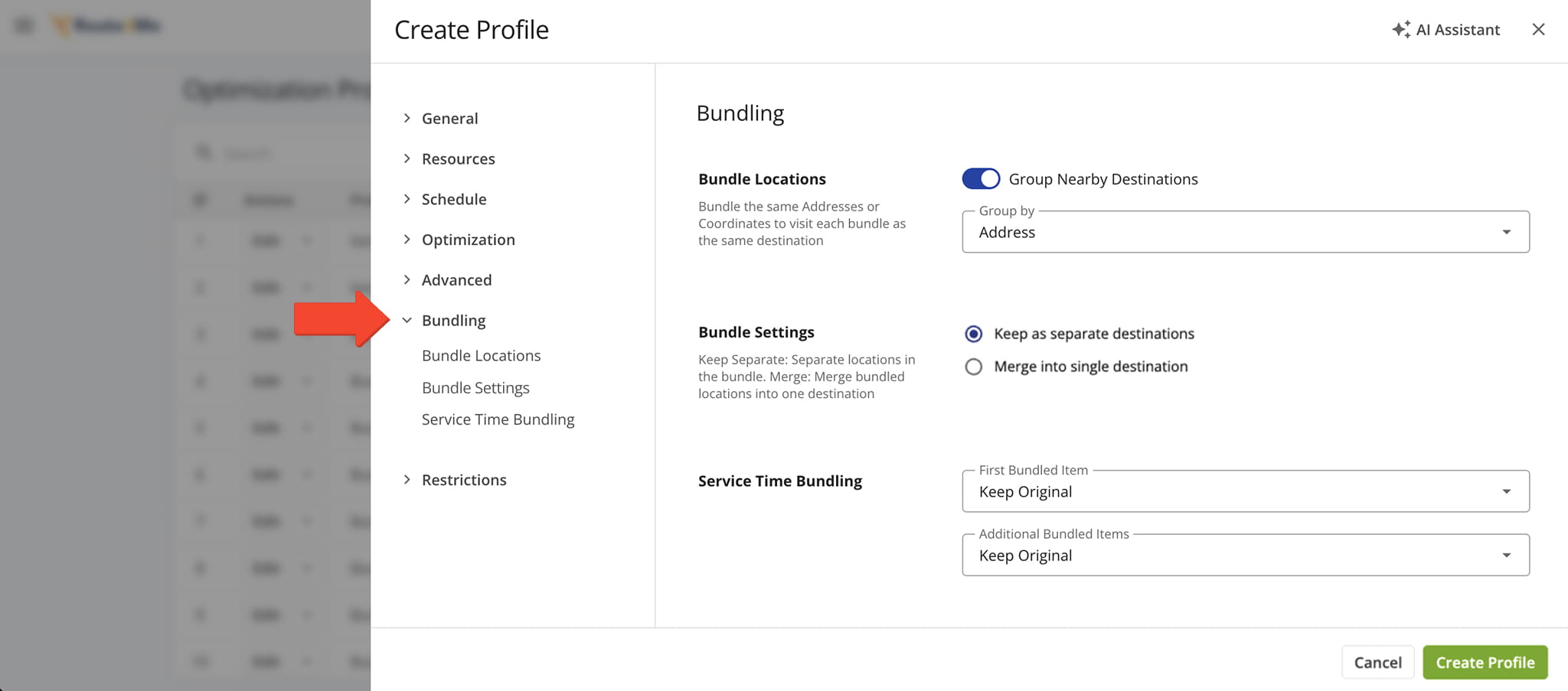Jump to Service Time Bundling subsection

point(498,419)
